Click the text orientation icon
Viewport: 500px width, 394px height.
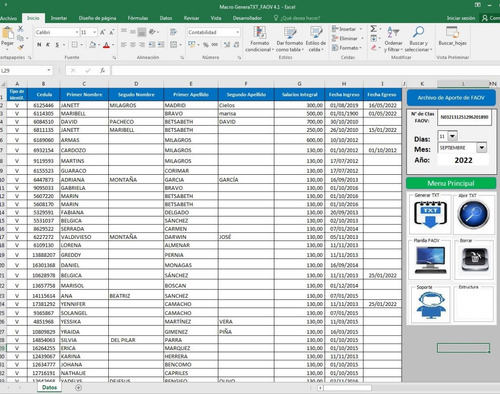pyautogui.click(x=152, y=32)
